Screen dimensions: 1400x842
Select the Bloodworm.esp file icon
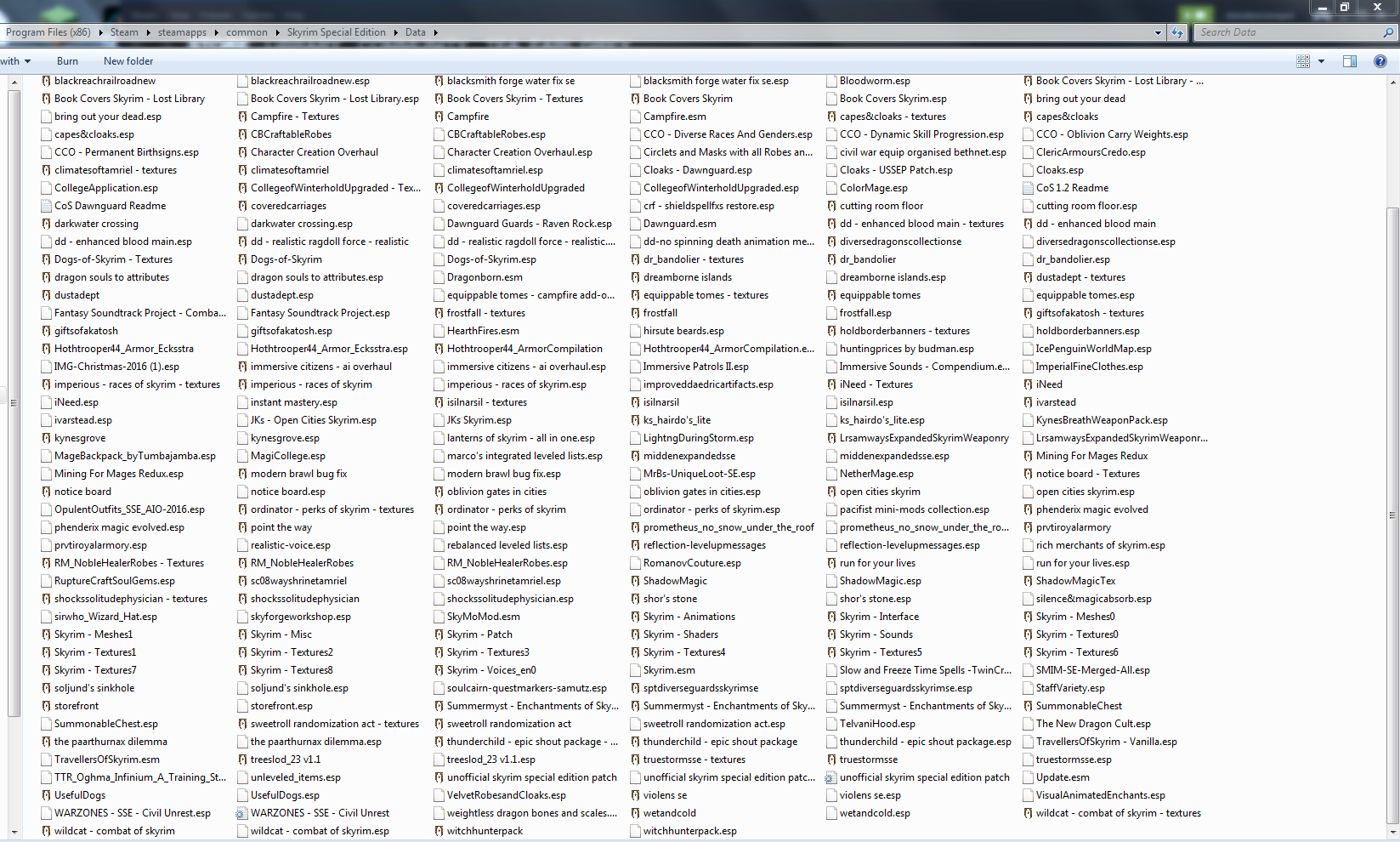point(832,81)
